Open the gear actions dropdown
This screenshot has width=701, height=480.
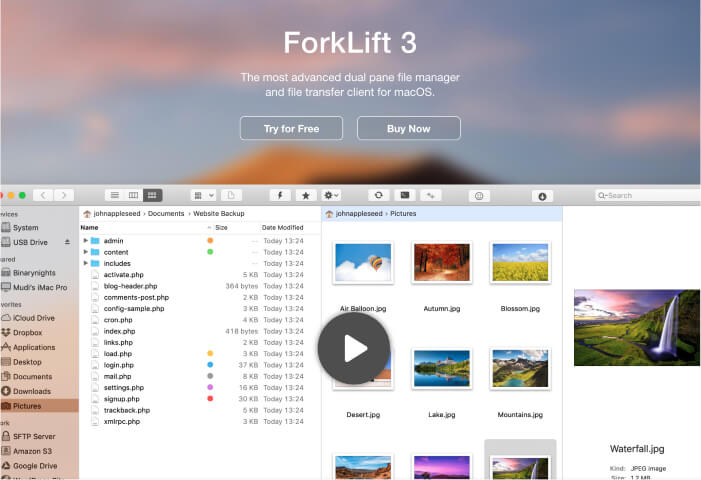[331, 195]
